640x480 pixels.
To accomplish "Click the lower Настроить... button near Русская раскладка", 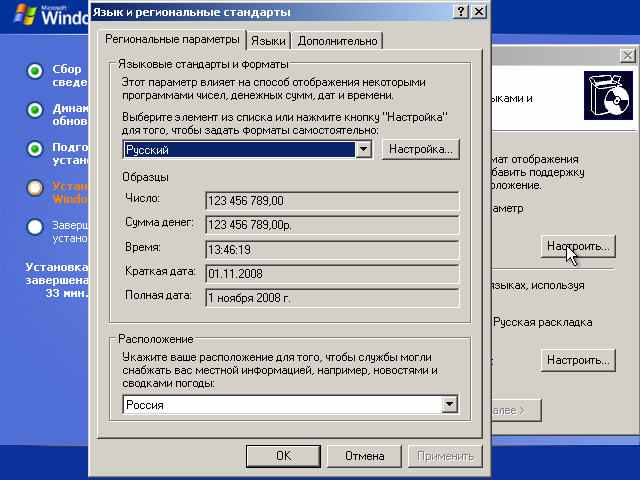I will (x=578, y=360).
